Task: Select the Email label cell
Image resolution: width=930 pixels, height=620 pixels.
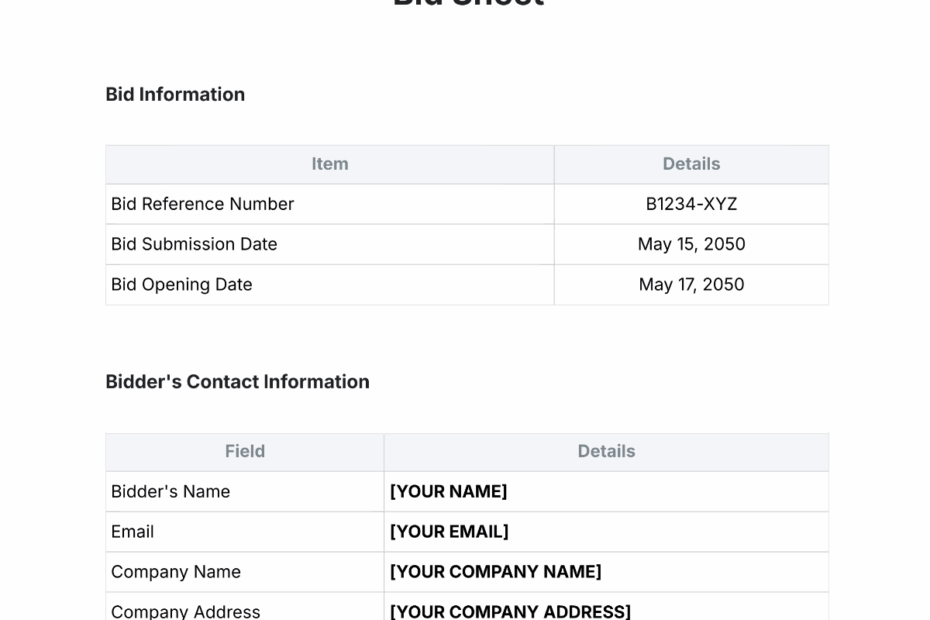Action: pyautogui.click(x=132, y=531)
